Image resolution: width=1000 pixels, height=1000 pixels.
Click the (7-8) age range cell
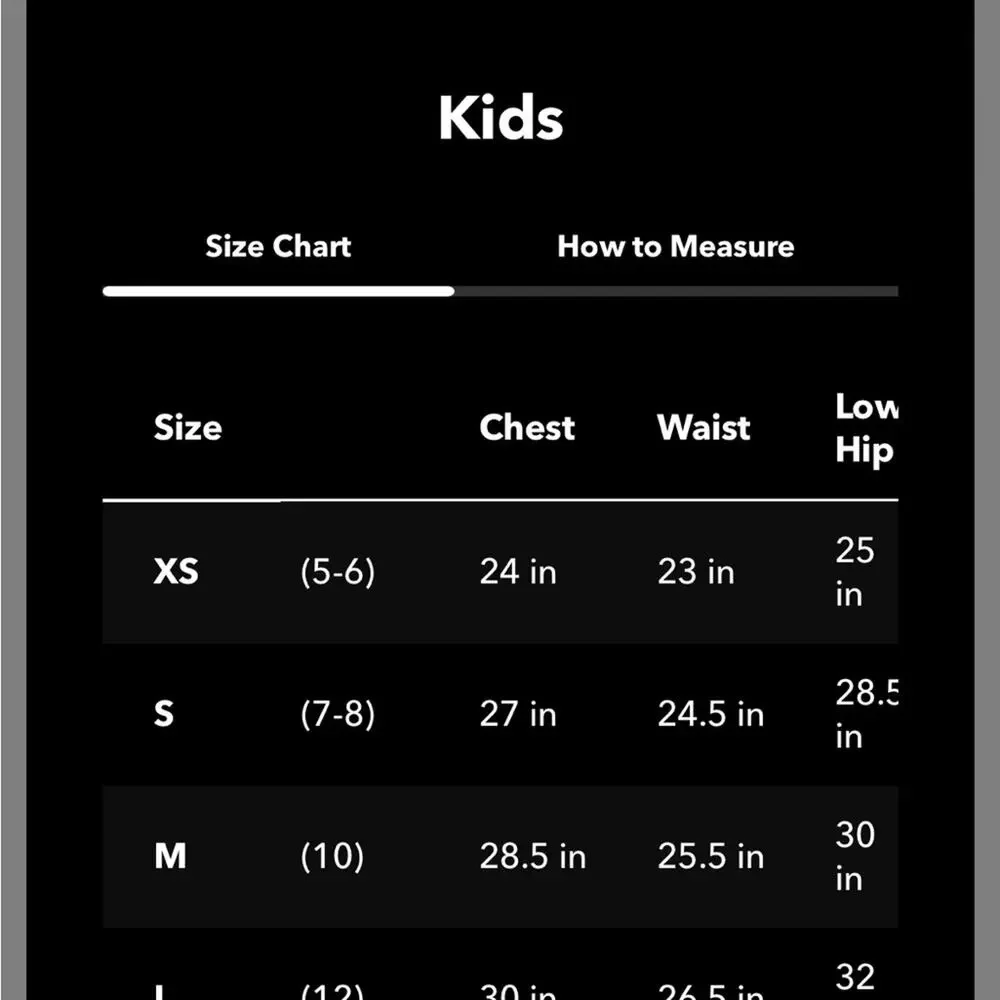pos(338,714)
